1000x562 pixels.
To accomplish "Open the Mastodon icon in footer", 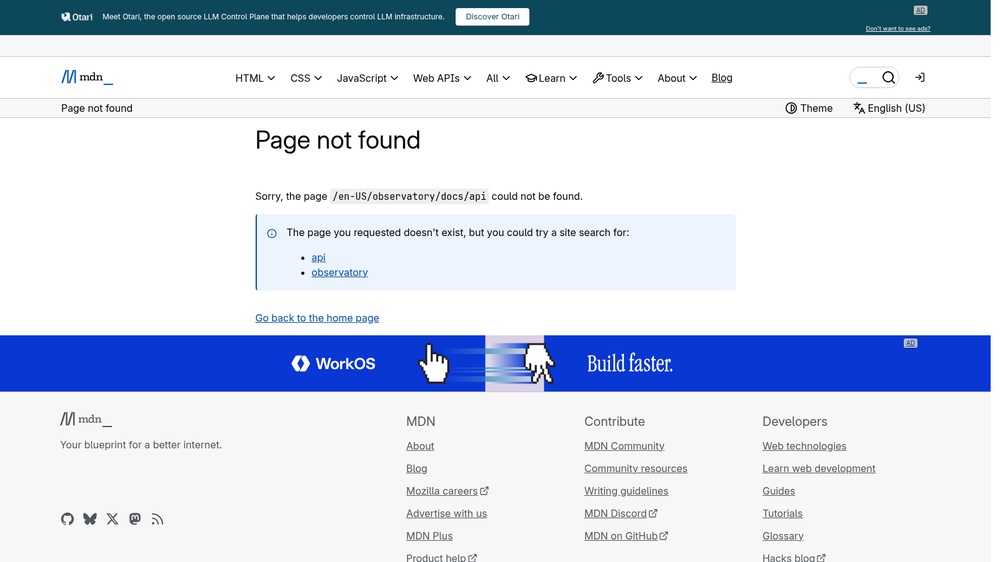I will (x=135, y=519).
